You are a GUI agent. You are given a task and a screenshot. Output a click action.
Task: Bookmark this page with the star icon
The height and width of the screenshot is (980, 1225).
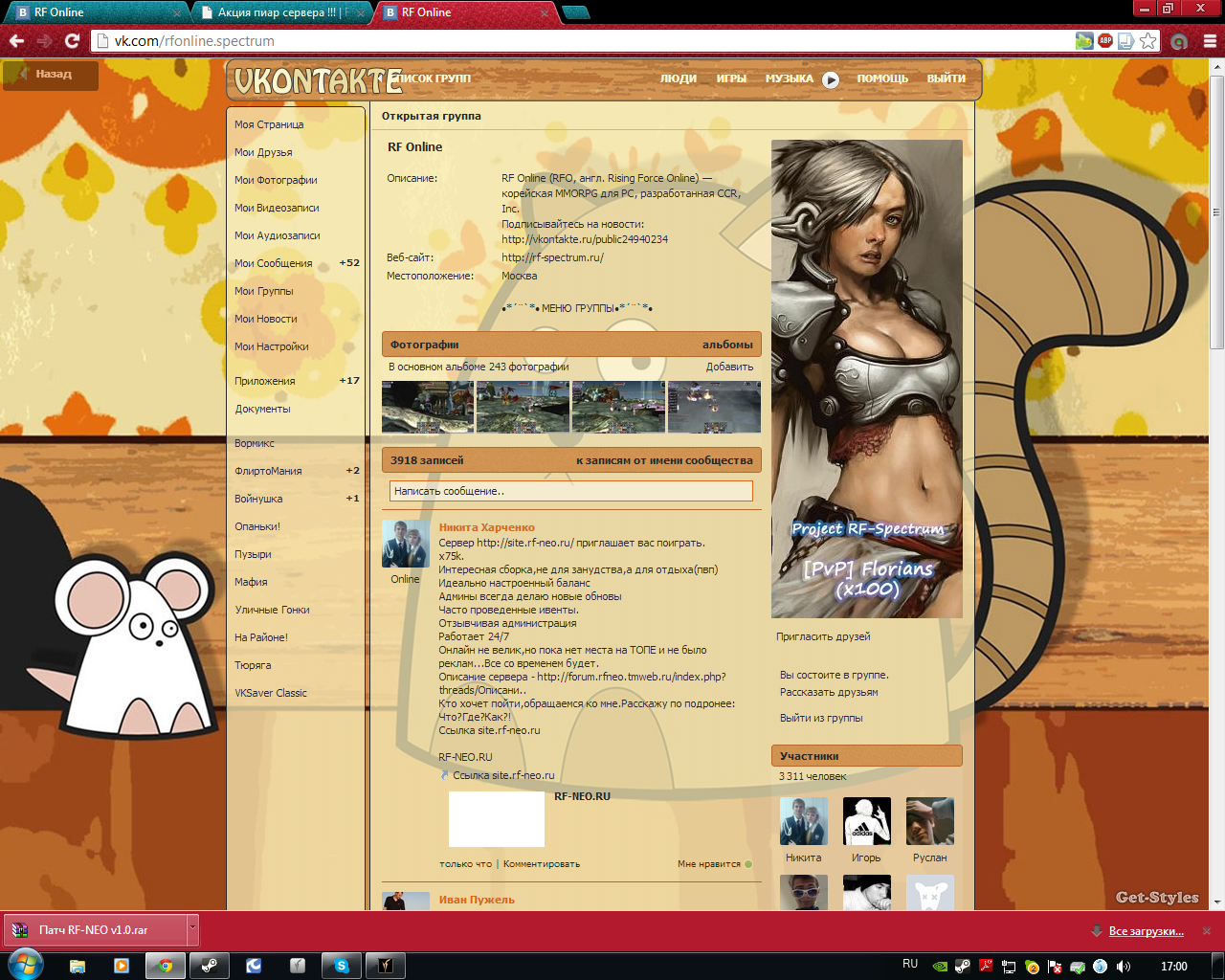(1147, 41)
